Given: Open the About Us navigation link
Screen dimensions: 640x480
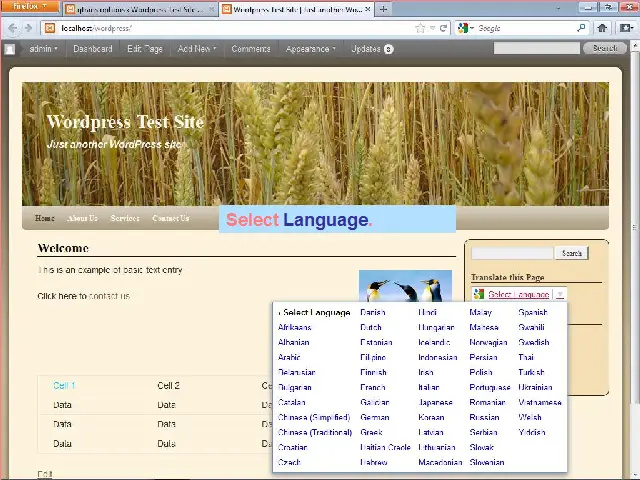Looking at the screenshot, I should tap(82, 218).
